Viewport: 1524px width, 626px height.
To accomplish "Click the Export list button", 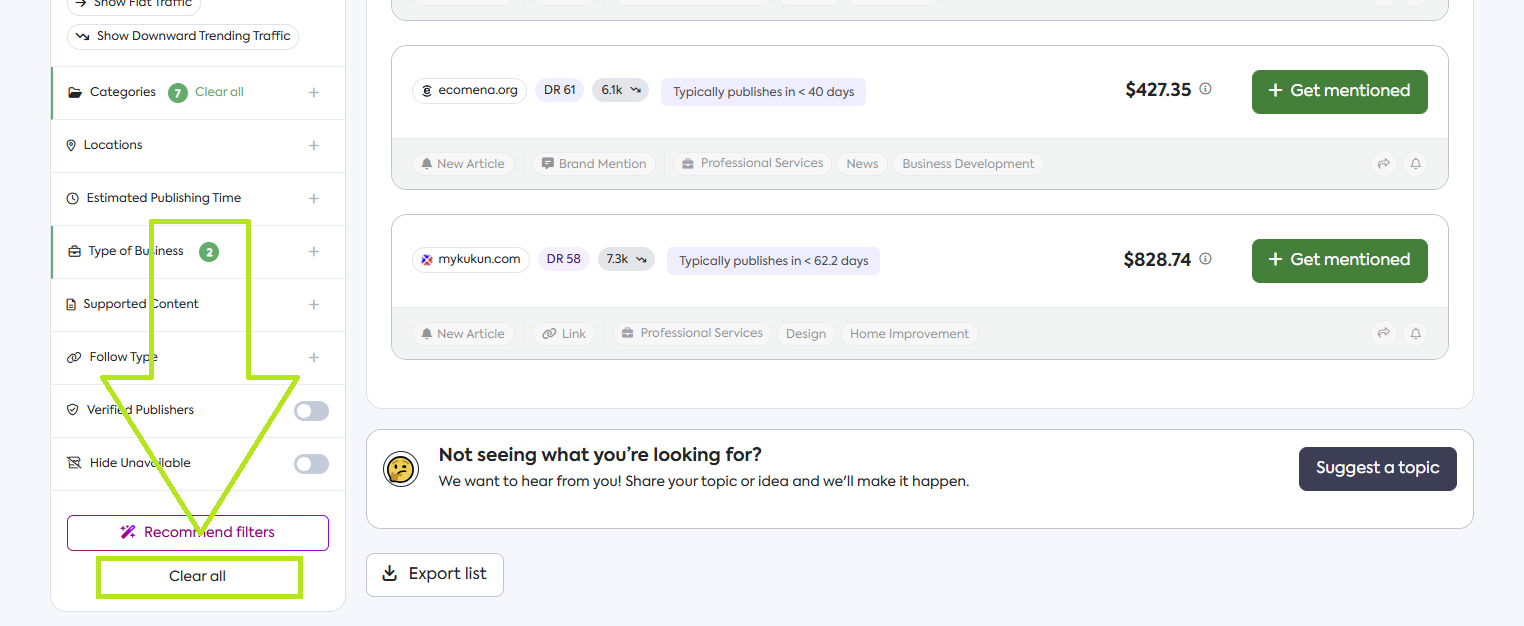I will pos(435,574).
